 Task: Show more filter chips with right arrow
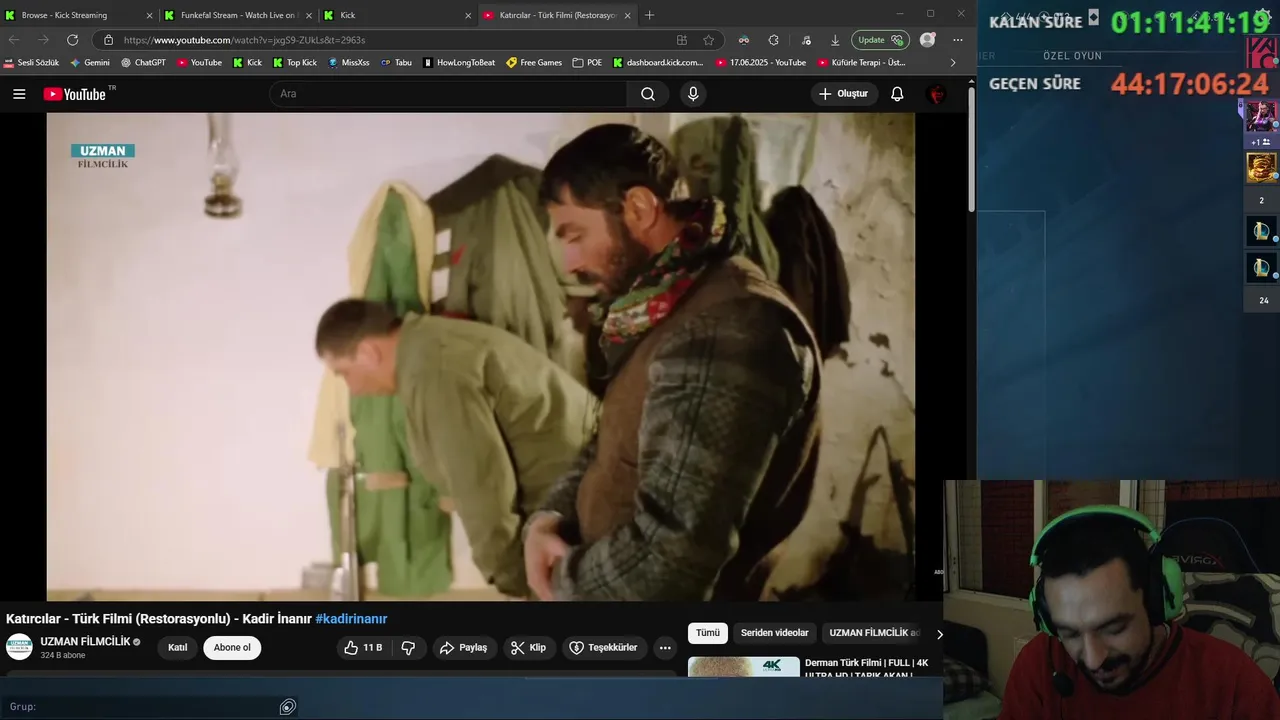pos(939,634)
